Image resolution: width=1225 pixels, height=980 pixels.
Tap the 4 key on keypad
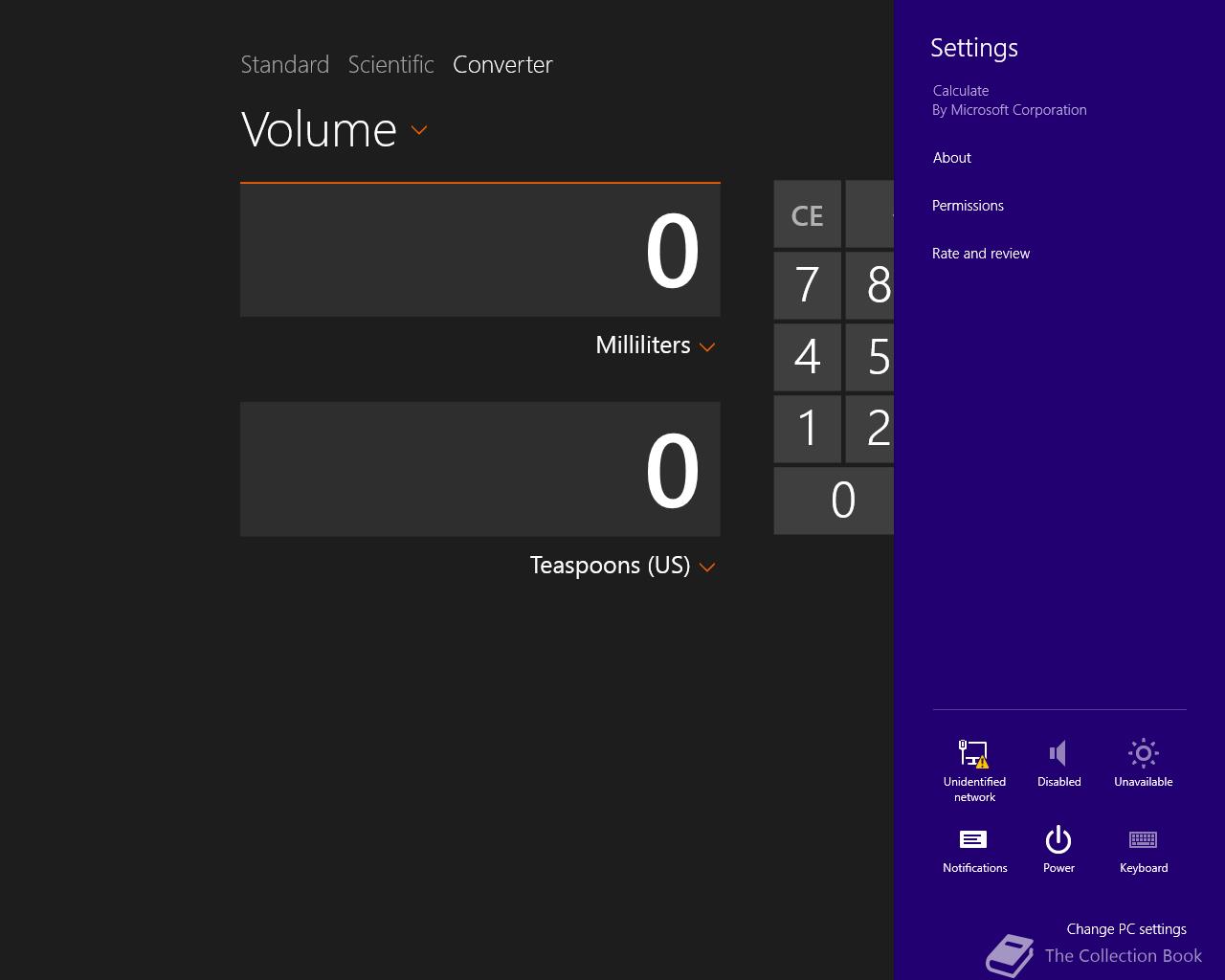[x=807, y=357]
